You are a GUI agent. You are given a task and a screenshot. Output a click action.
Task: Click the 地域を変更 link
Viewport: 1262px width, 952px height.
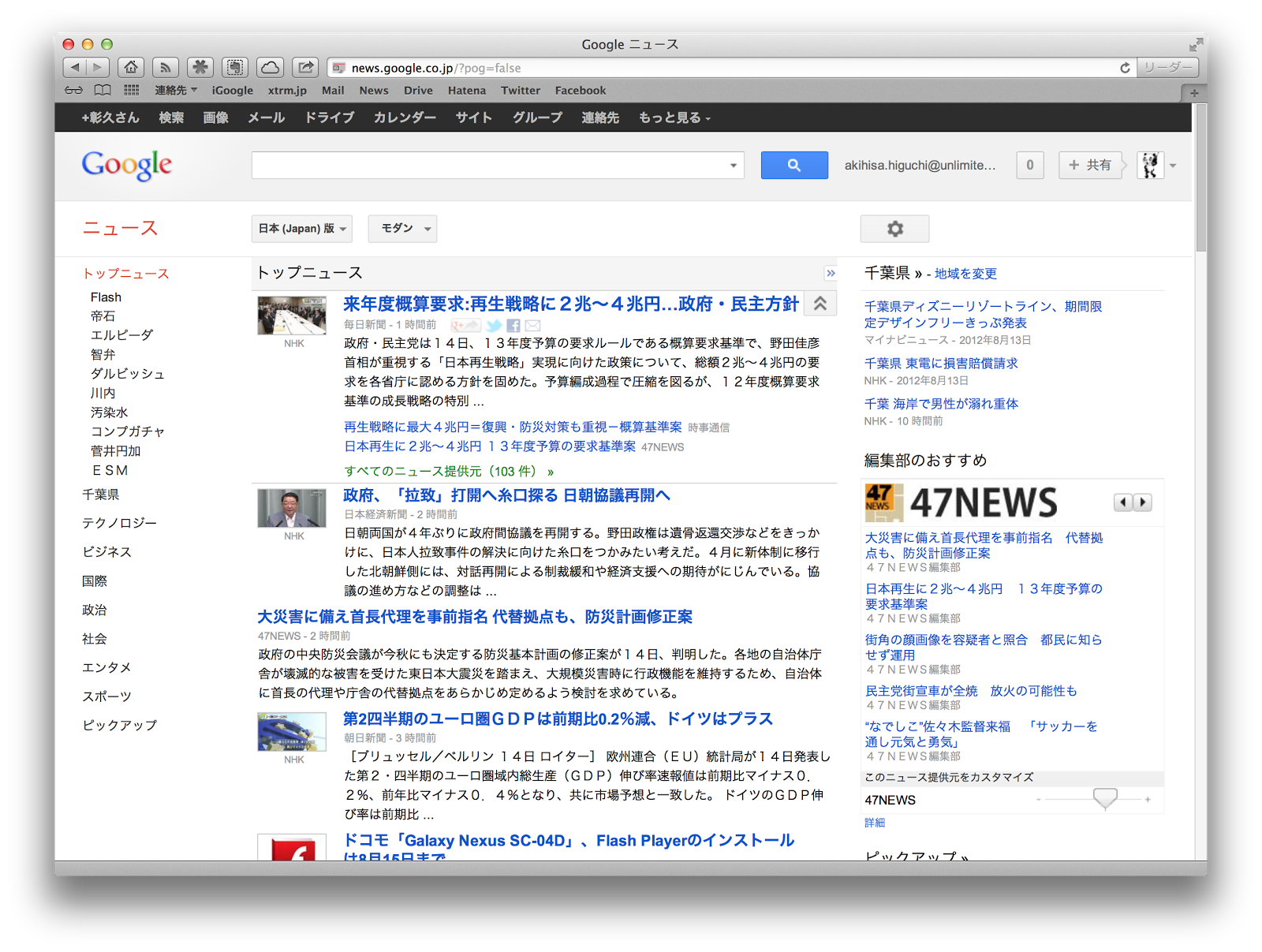[x=965, y=274]
